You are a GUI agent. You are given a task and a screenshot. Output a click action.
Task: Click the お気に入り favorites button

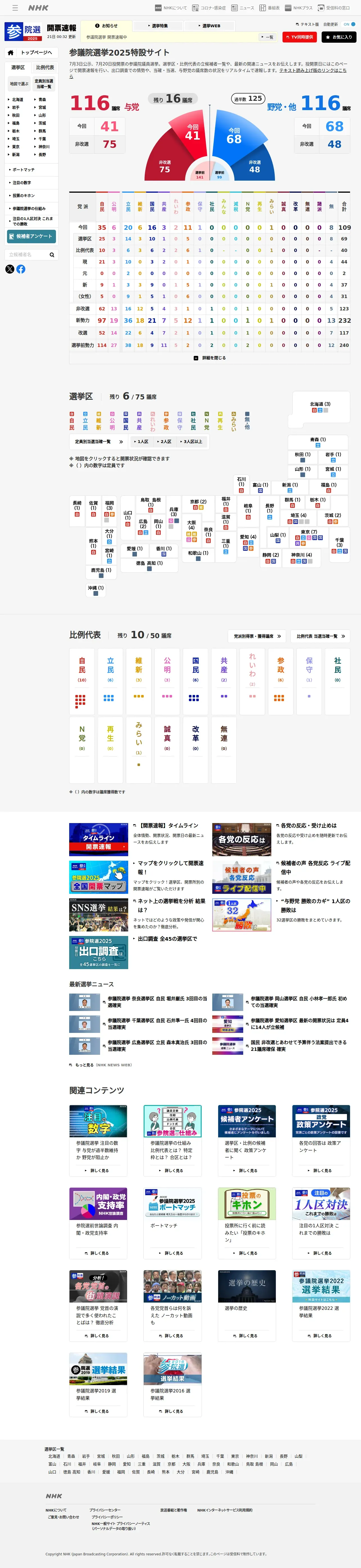[339, 37]
